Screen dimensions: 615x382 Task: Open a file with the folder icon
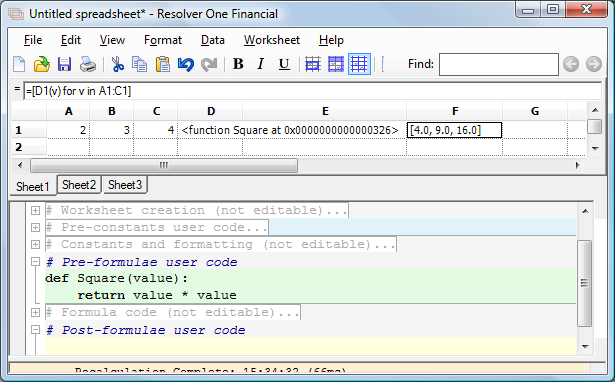click(42, 64)
